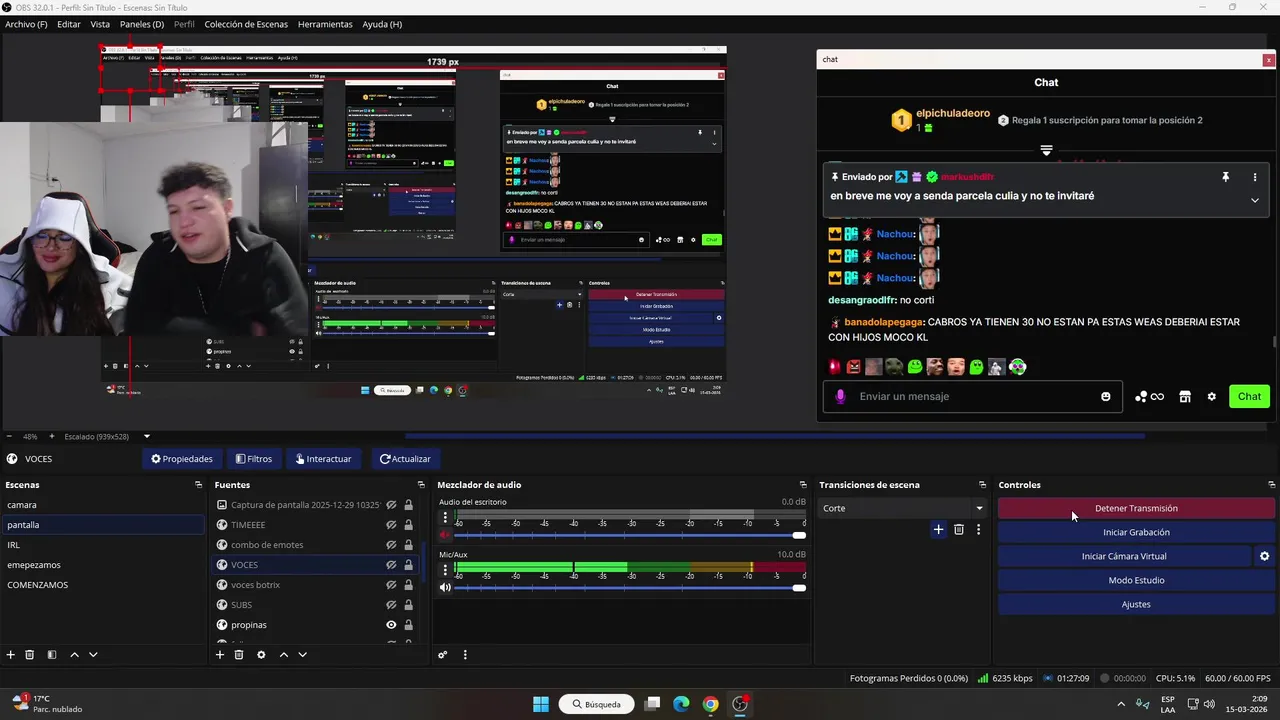Zoom out the preview with minus
Viewport: 1280px width, 720px height.
pos(9,436)
